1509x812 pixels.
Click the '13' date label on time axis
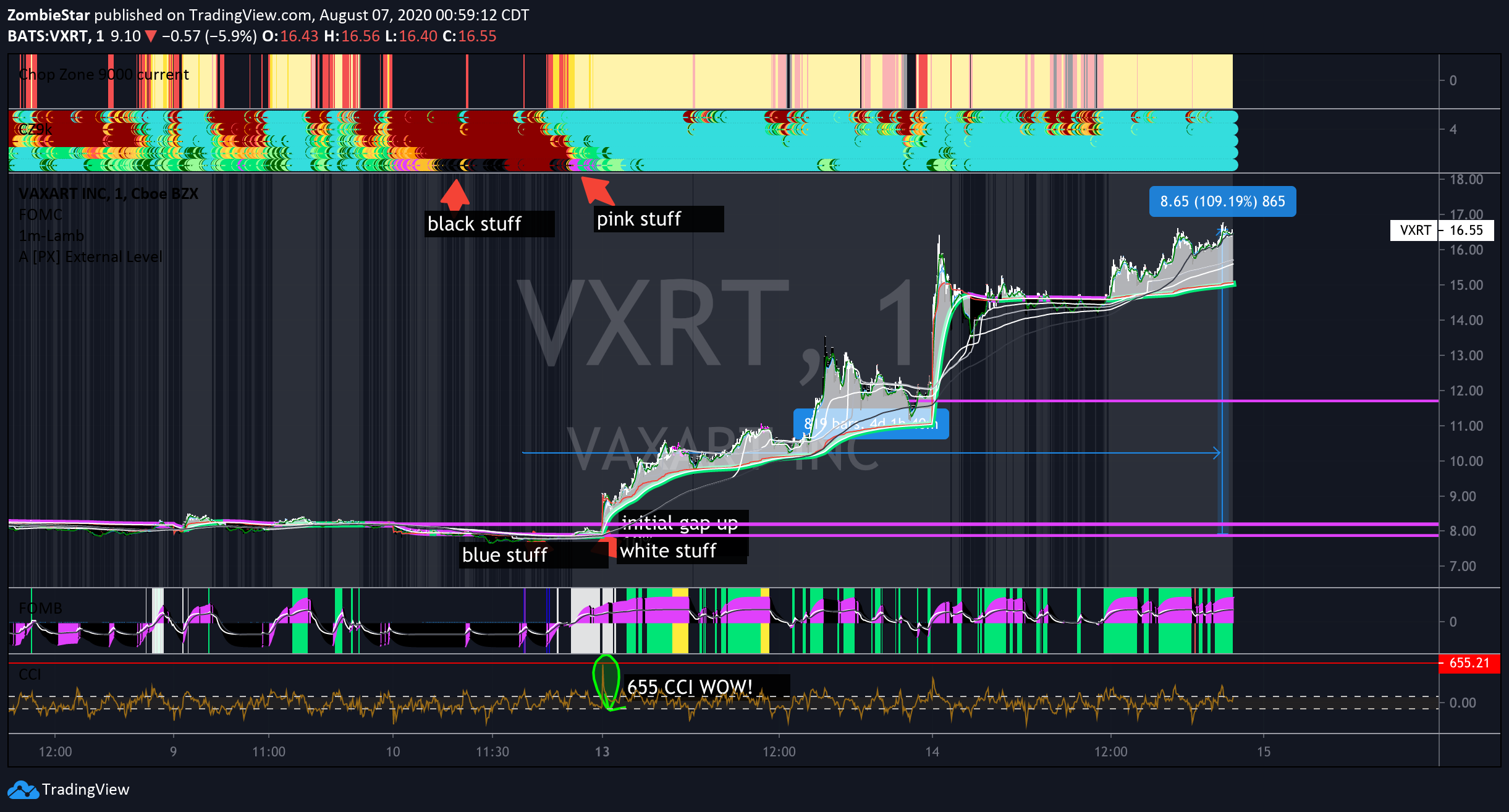pyautogui.click(x=602, y=752)
